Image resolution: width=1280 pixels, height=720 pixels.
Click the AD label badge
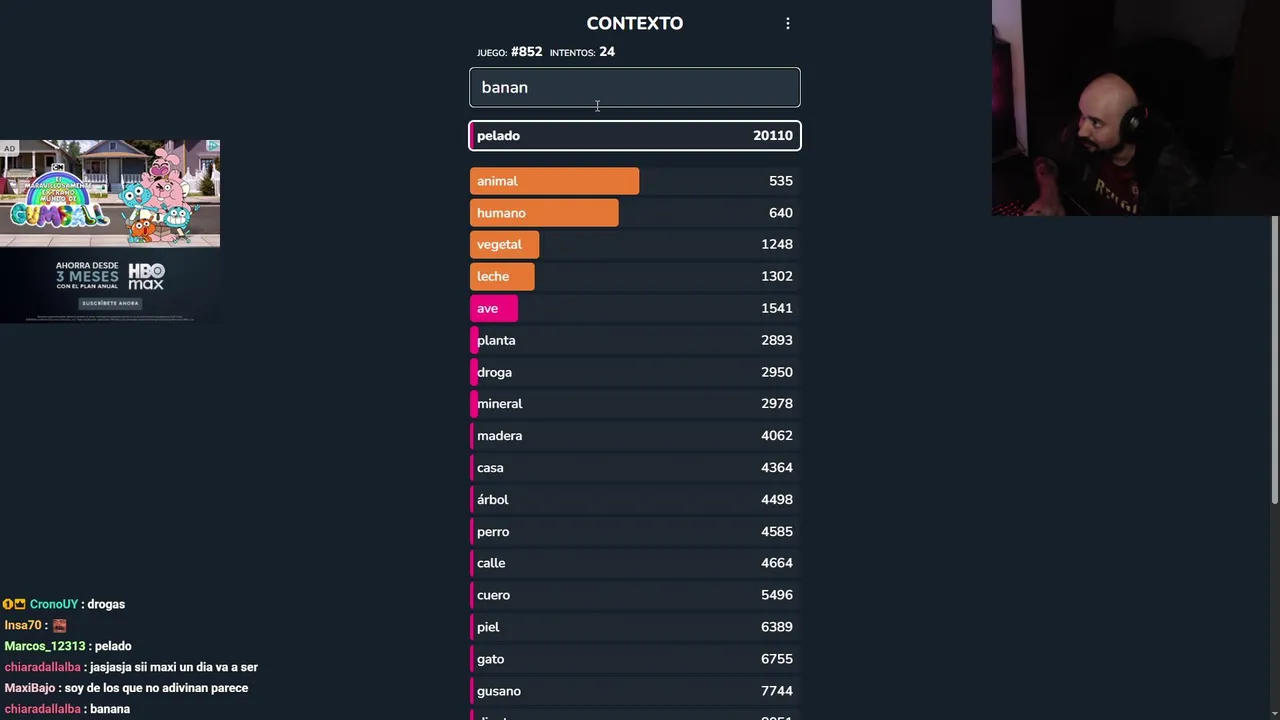pos(9,149)
